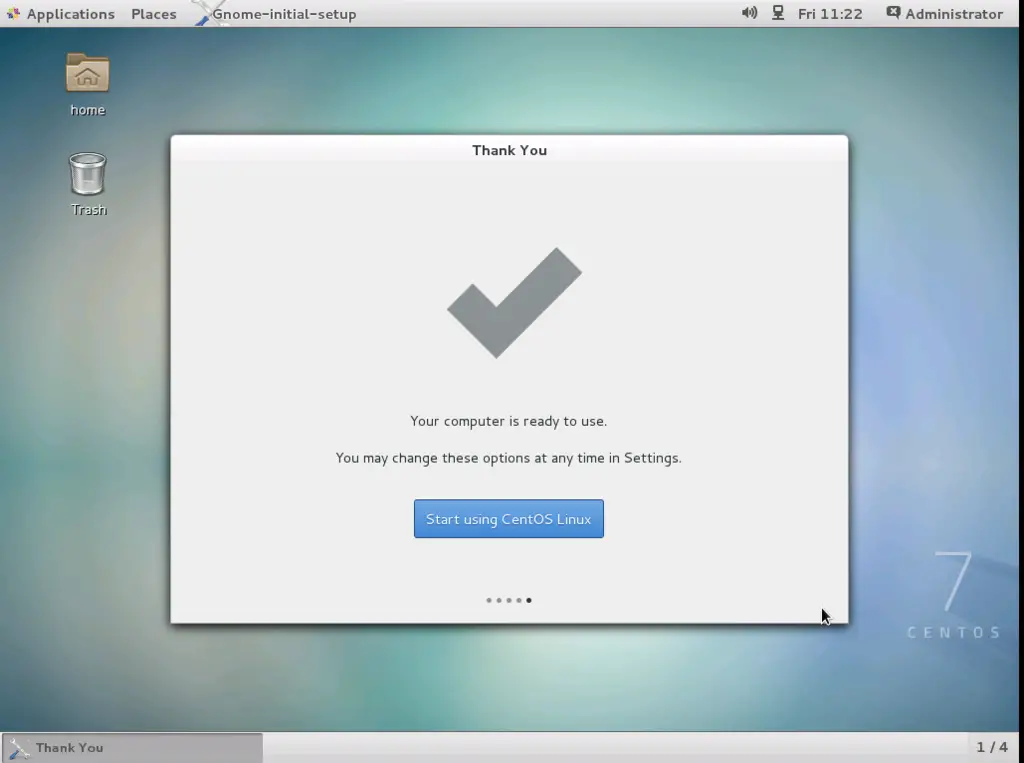The height and width of the screenshot is (763, 1024).
Task: Click the Gnome-initial-setup tools icon in the top bar
Action: point(209,13)
